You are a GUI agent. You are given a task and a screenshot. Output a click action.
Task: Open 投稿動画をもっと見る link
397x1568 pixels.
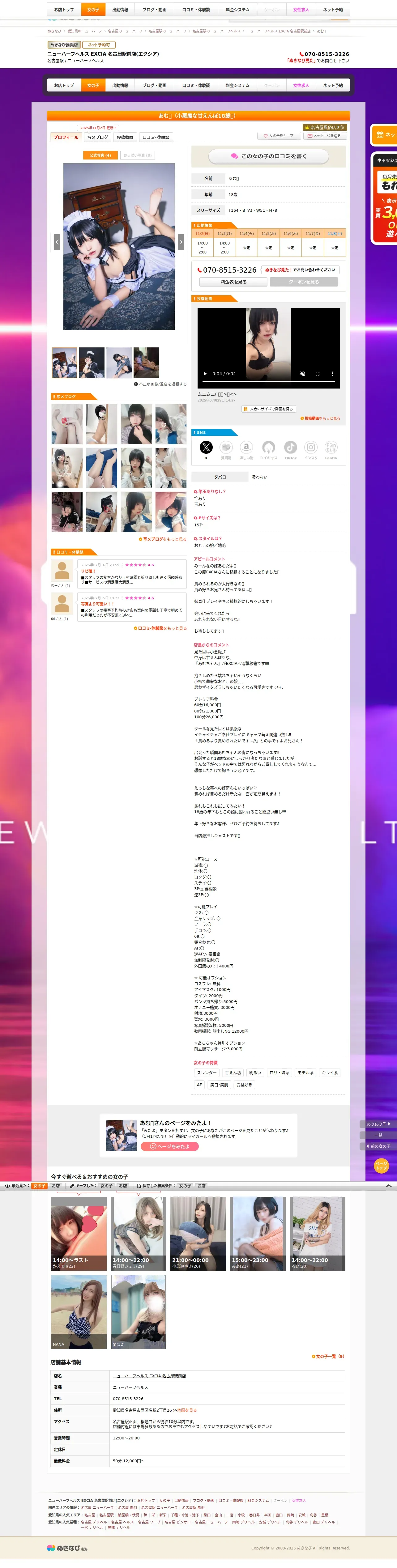(320, 418)
